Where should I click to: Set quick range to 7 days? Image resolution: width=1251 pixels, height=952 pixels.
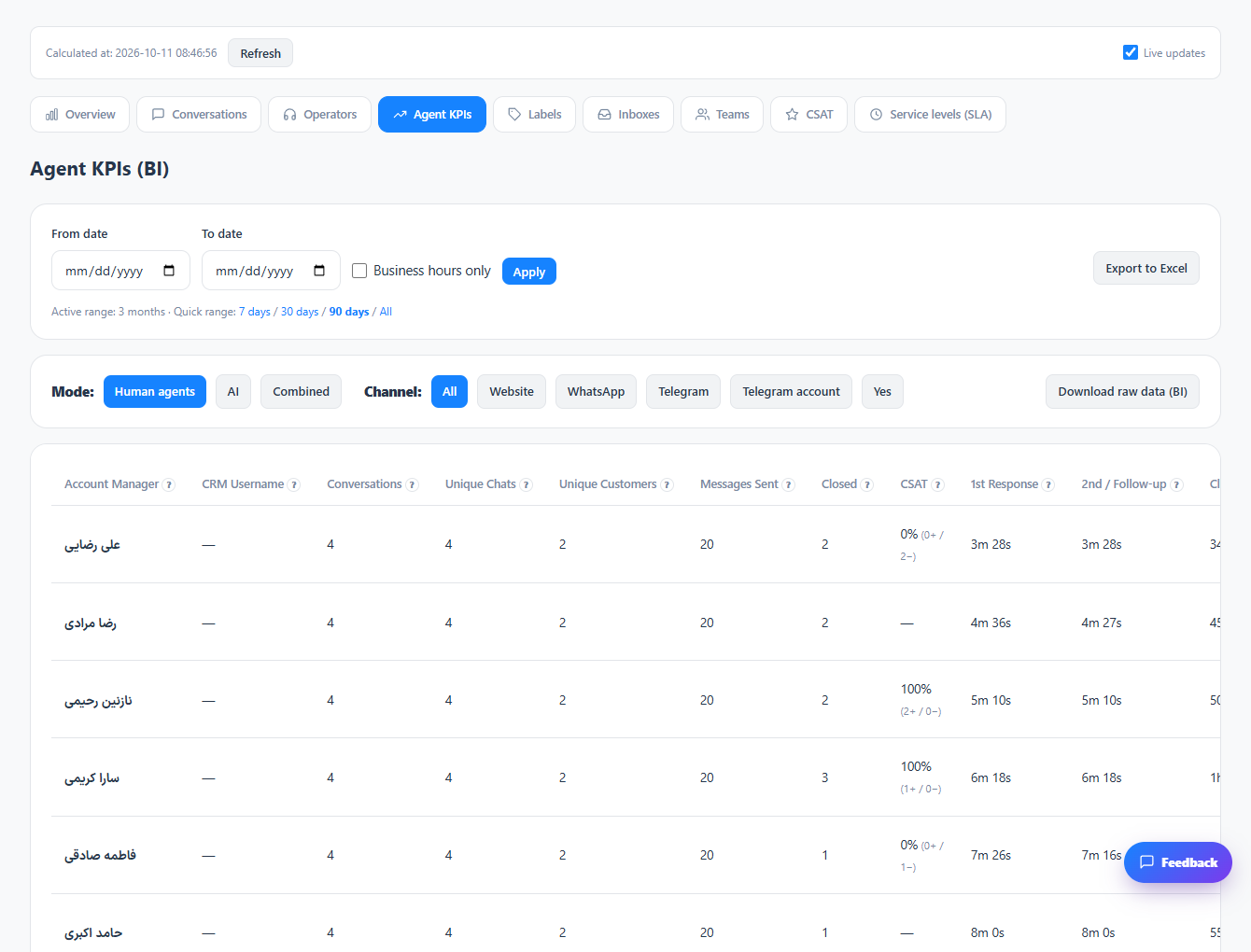click(255, 312)
